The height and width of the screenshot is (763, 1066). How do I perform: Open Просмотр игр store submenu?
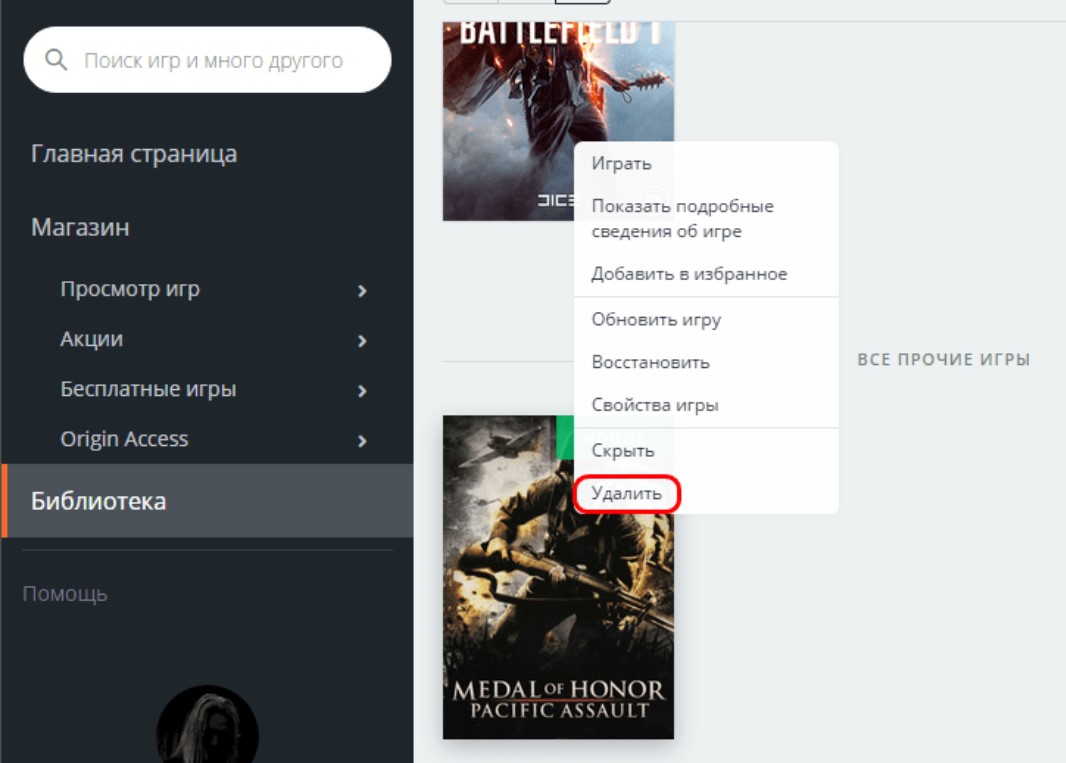130,290
